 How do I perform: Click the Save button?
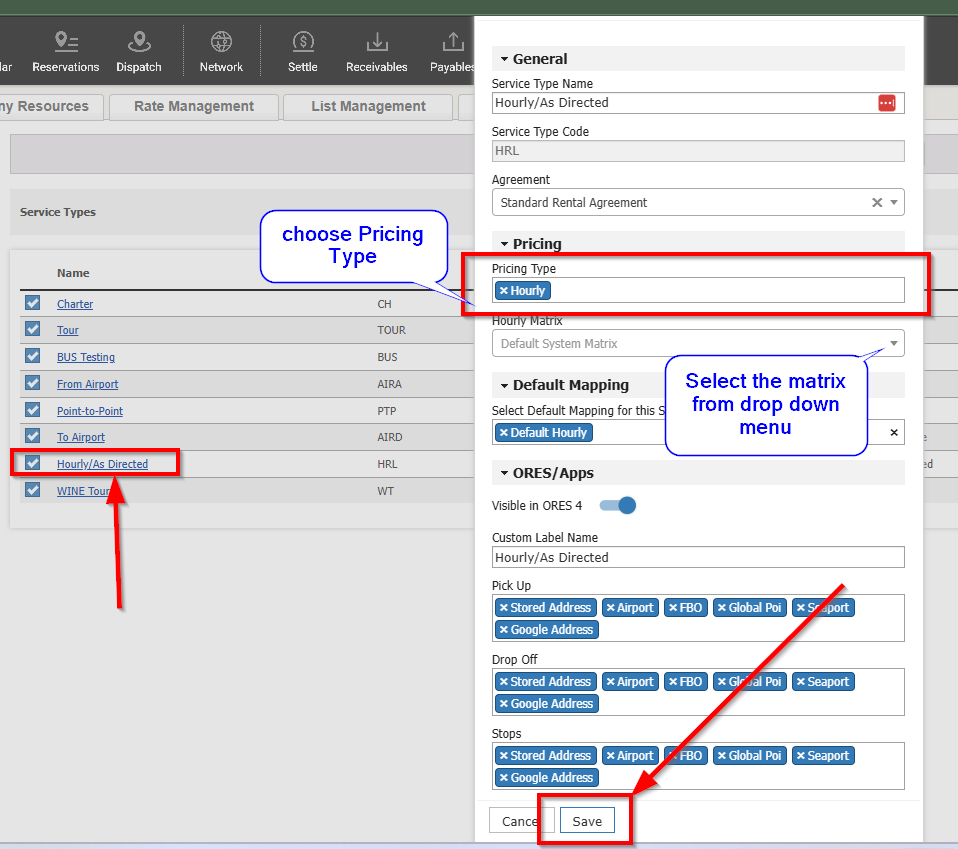click(587, 821)
